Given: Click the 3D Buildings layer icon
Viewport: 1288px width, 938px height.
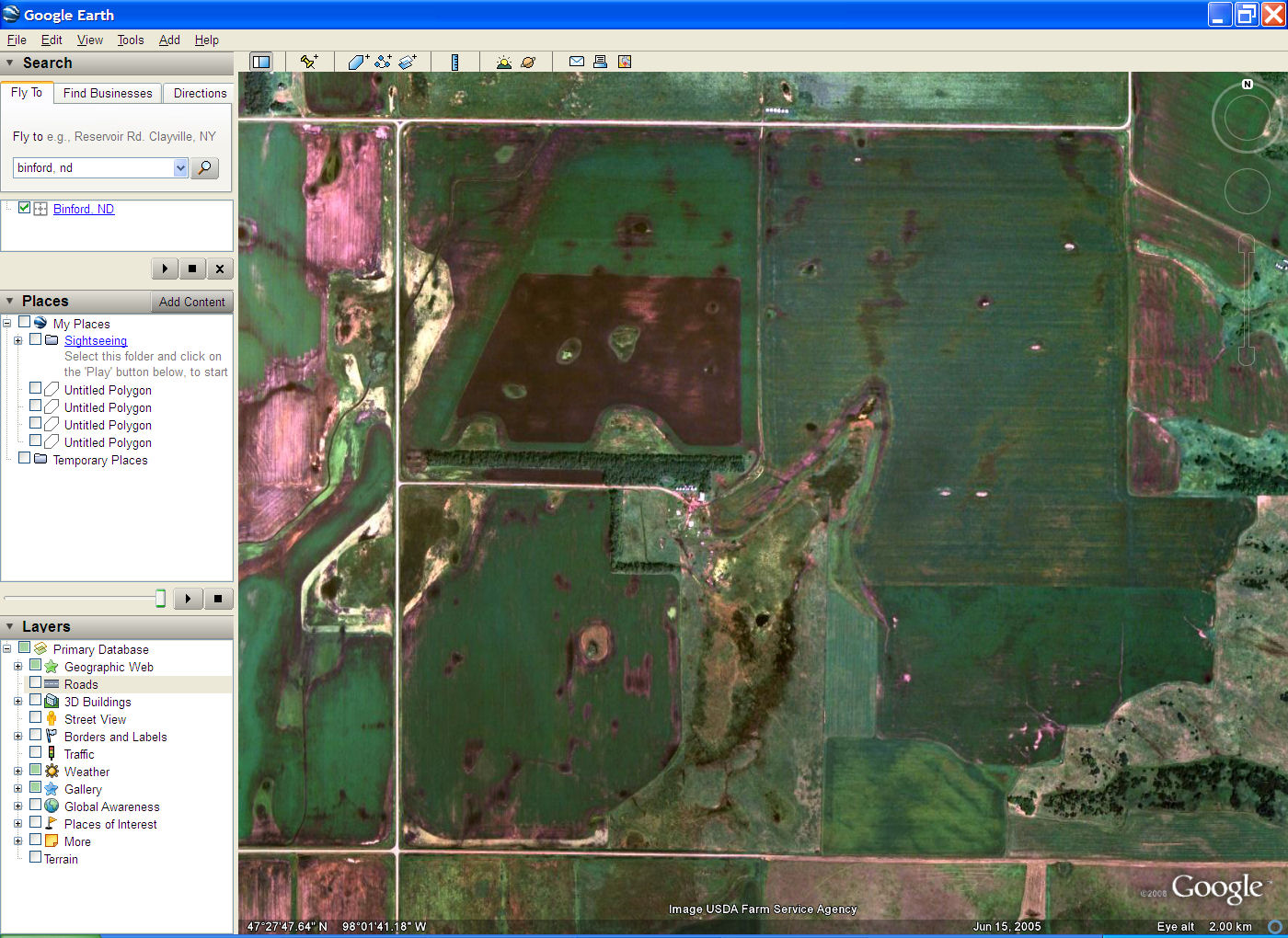Looking at the screenshot, I should (52, 702).
